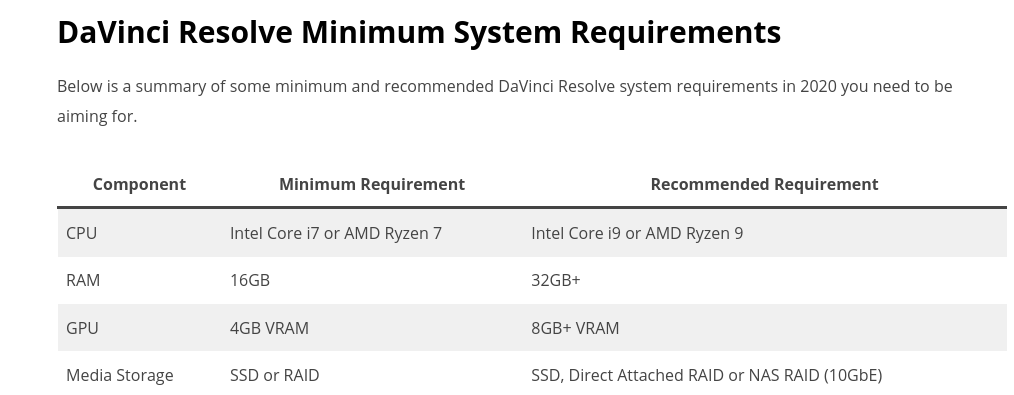Viewport: 1014px width, 395px height.
Task: Click the 4GB VRAM cell
Action: pos(269,328)
